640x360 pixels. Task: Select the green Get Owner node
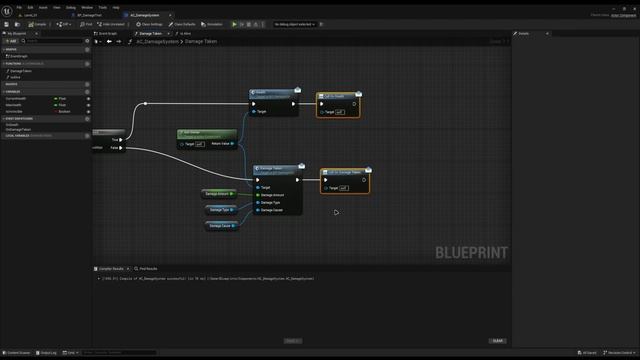(207, 139)
